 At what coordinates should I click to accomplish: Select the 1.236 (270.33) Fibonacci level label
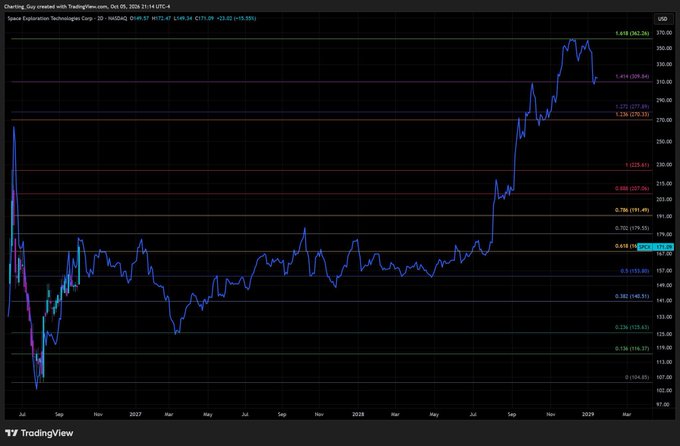click(632, 114)
